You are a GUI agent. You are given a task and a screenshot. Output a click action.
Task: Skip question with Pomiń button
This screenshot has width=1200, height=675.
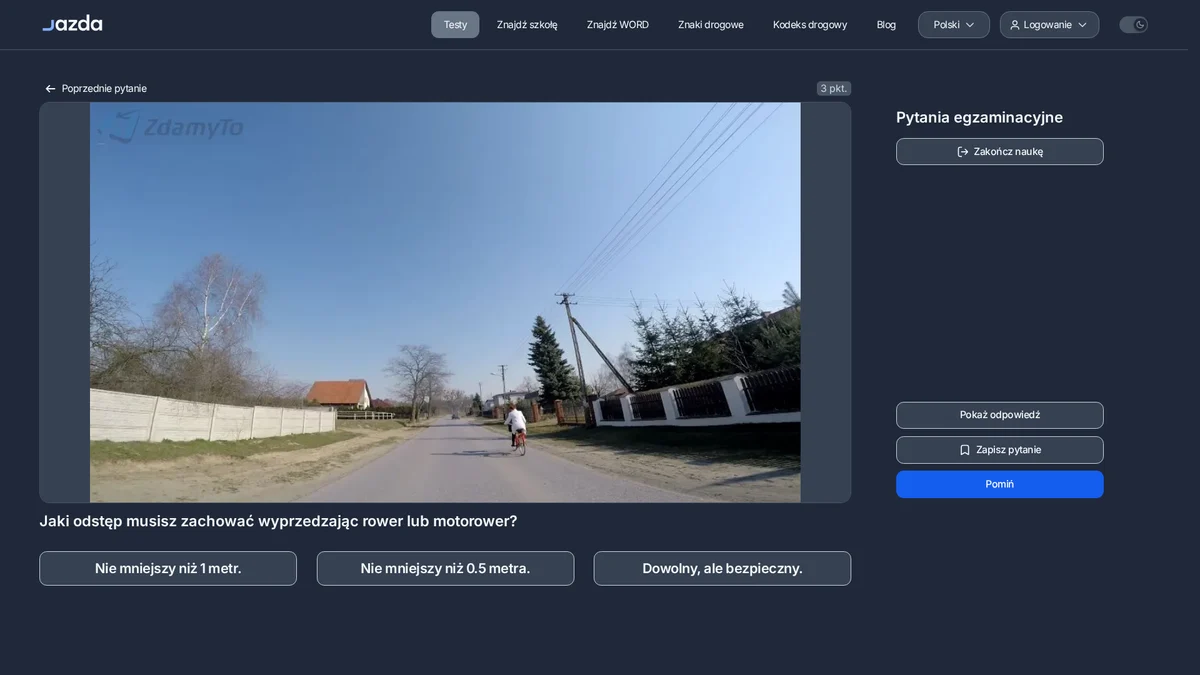point(1000,484)
